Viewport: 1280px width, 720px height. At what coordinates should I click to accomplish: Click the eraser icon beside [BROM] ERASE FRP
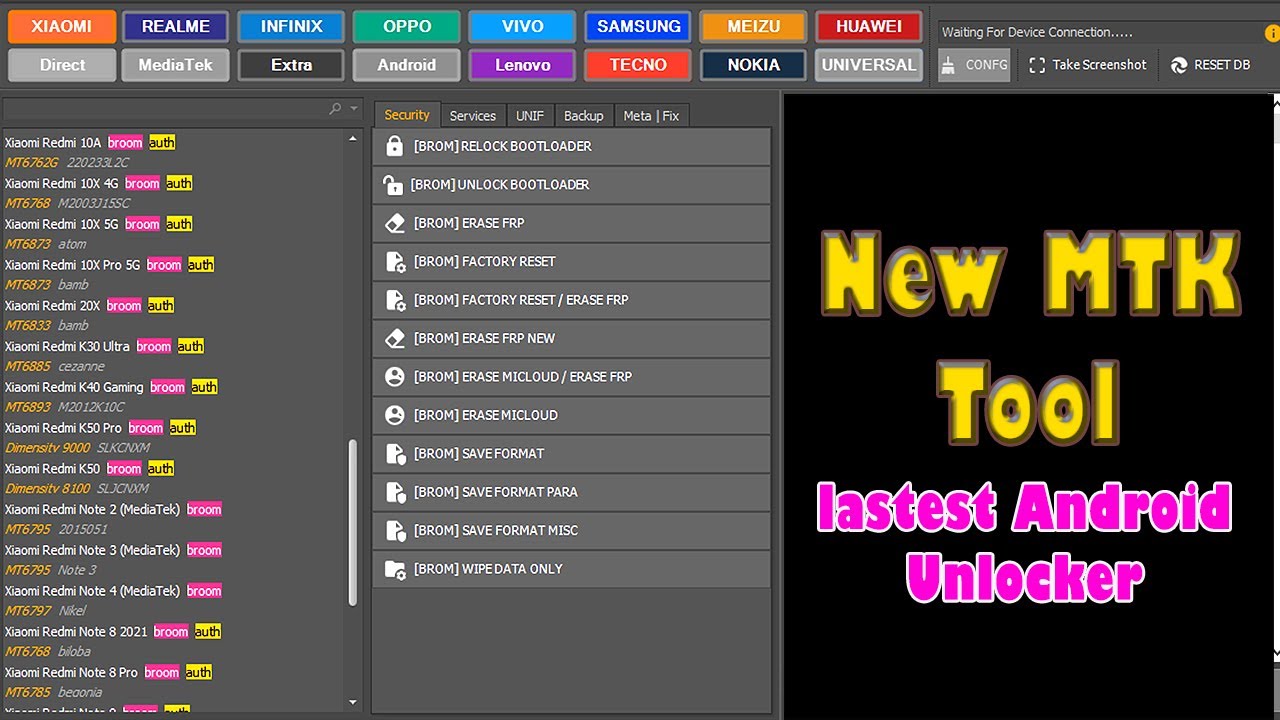click(395, 223)
